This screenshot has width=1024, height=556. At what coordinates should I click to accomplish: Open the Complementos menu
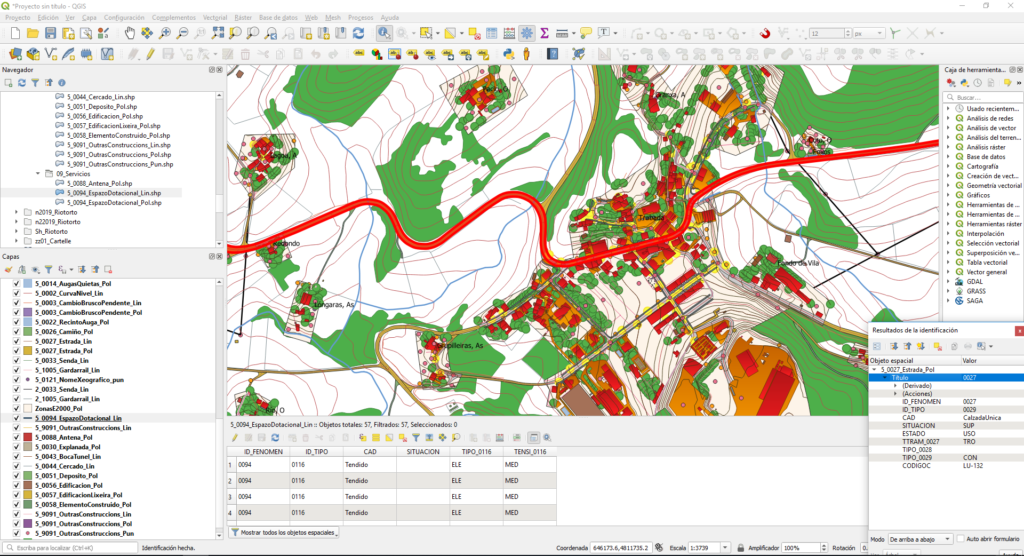click(174, 18)
